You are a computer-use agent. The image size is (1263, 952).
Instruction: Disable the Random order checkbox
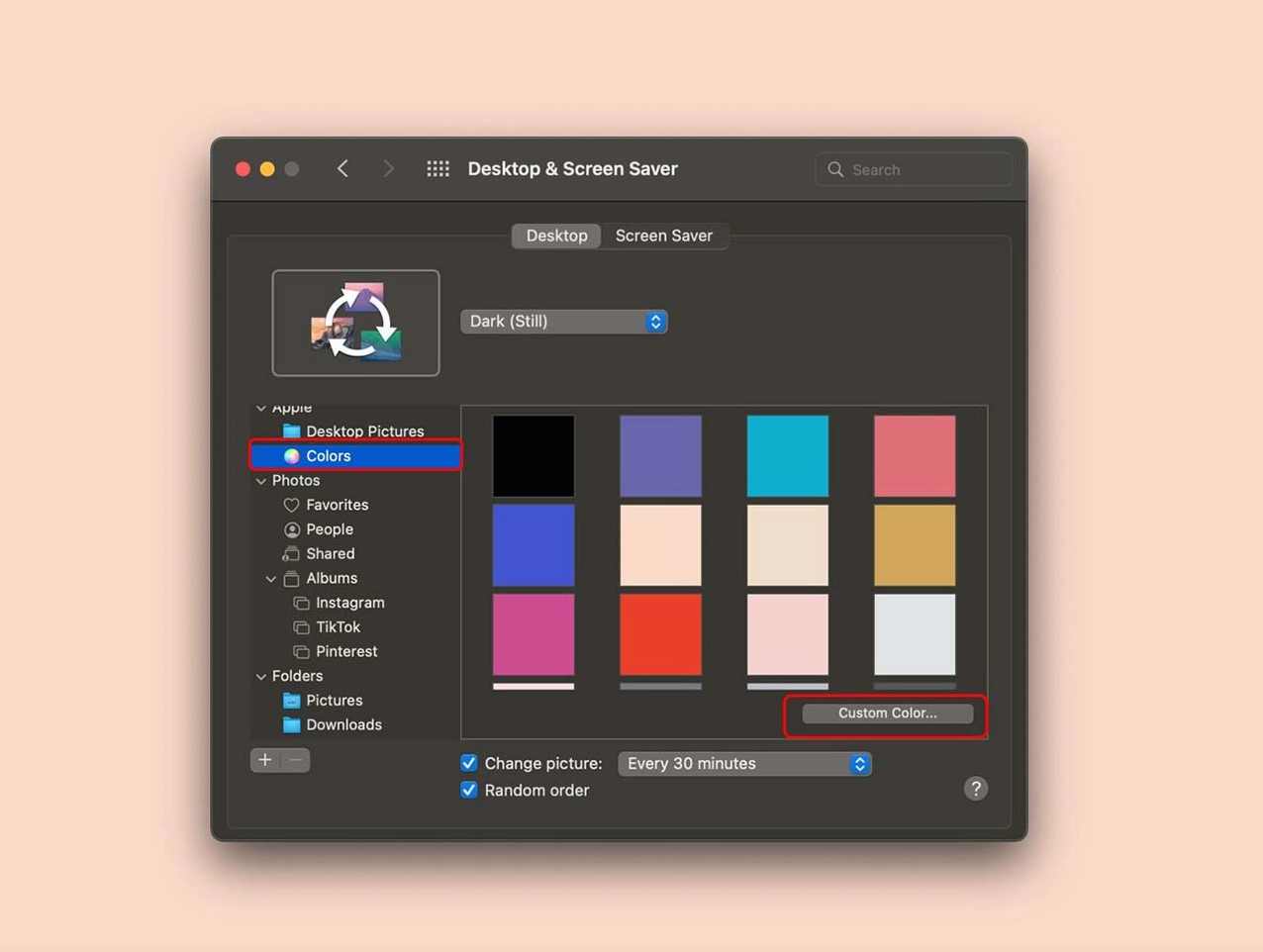point(469,790)
